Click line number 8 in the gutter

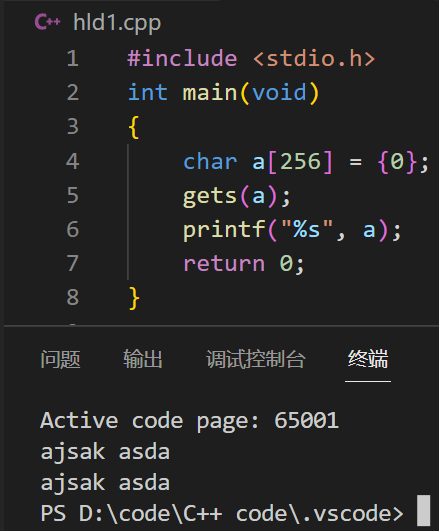tap(73, 298)
